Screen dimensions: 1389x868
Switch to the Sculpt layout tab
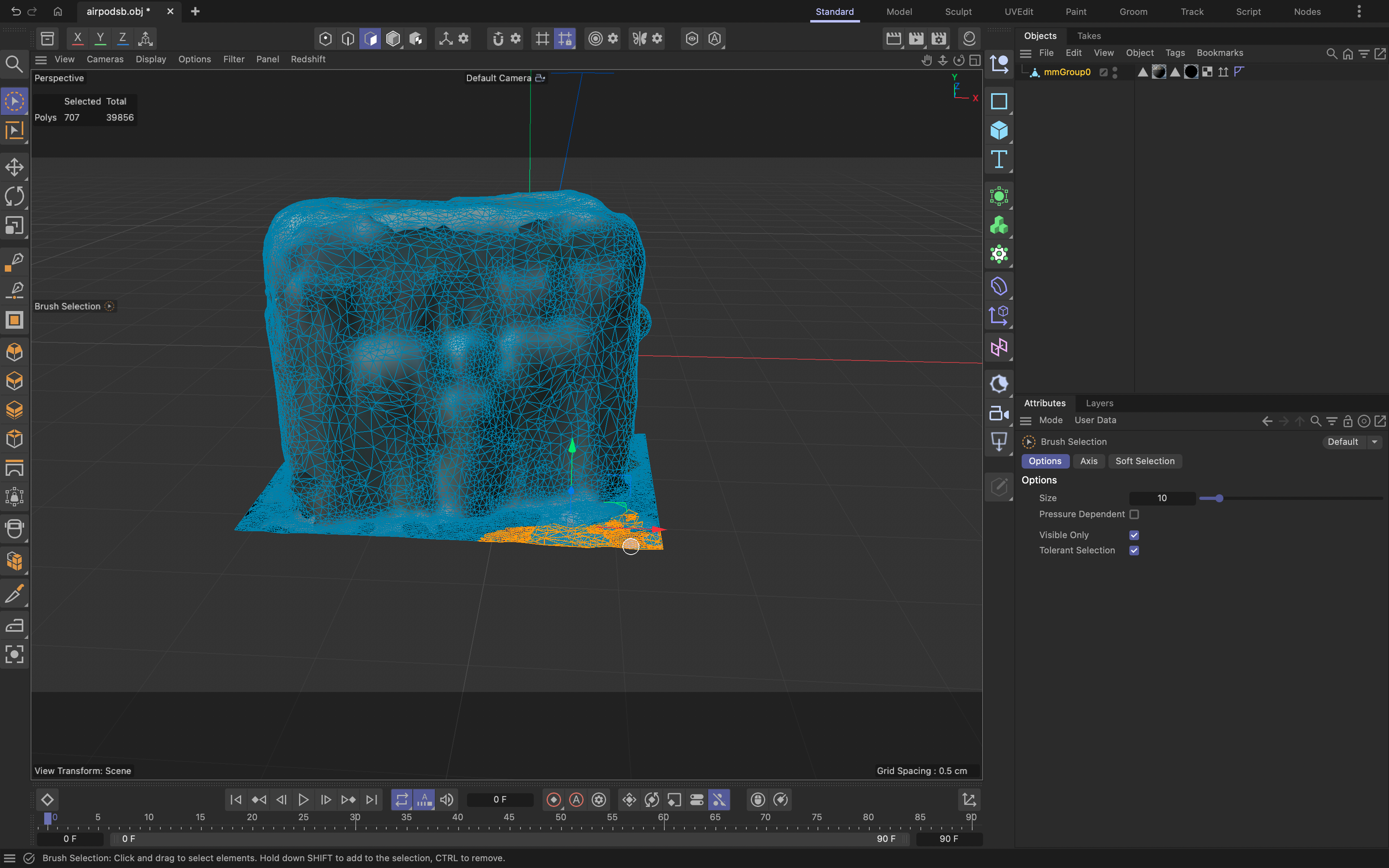click(x=958, y=12)
